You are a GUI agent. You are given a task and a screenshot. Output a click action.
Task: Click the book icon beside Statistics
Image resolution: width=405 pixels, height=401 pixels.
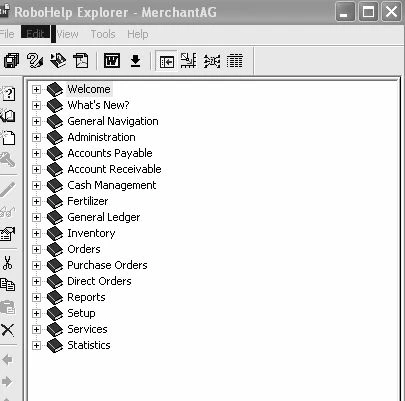click(x=55, y=345)
